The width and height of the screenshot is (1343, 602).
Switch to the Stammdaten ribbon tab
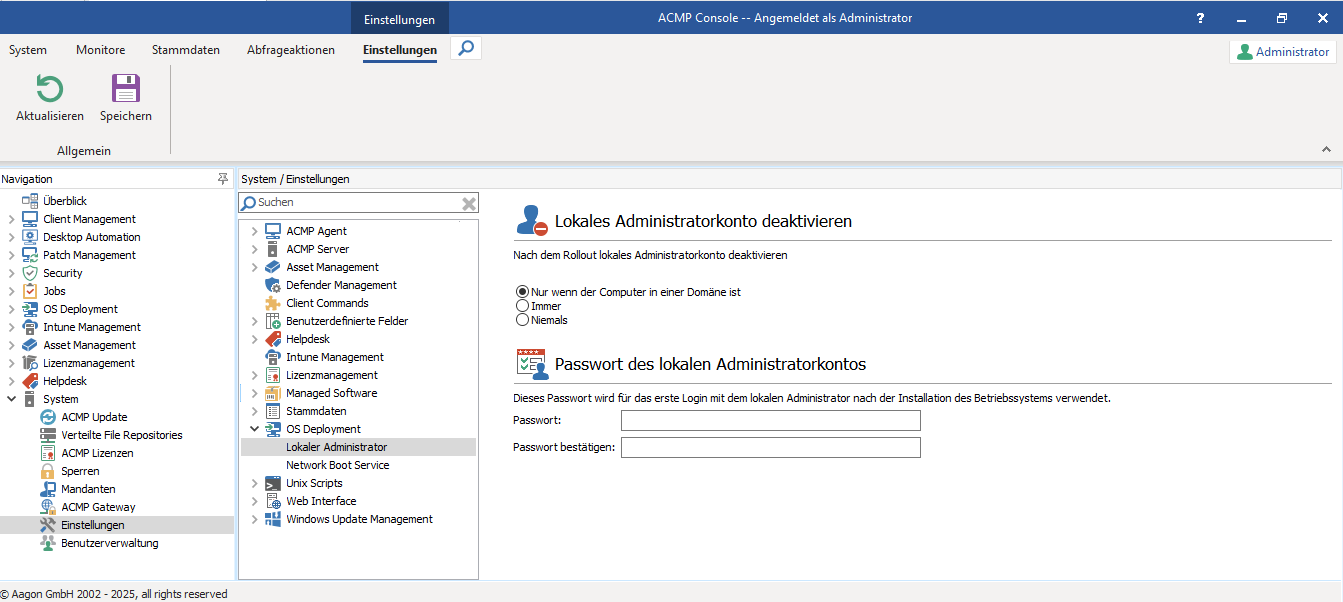185,49
